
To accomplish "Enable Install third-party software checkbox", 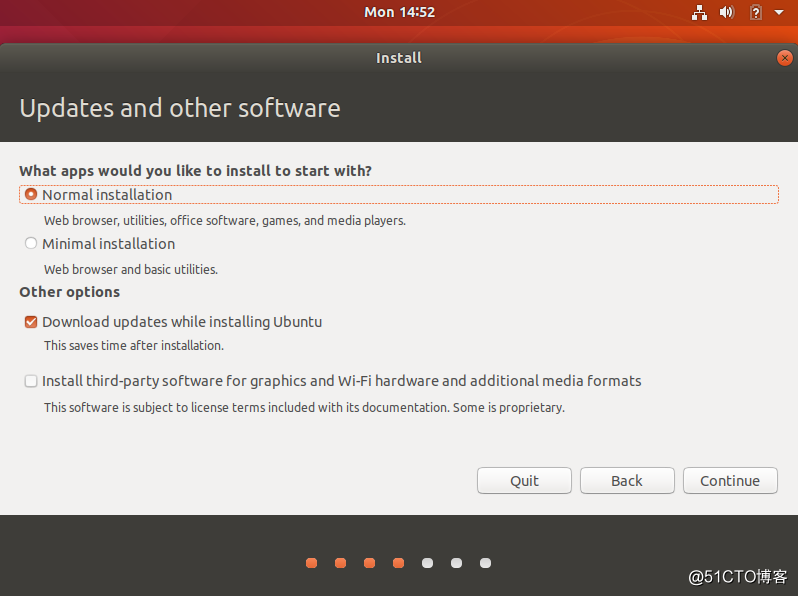I will (x=31, y=381).
